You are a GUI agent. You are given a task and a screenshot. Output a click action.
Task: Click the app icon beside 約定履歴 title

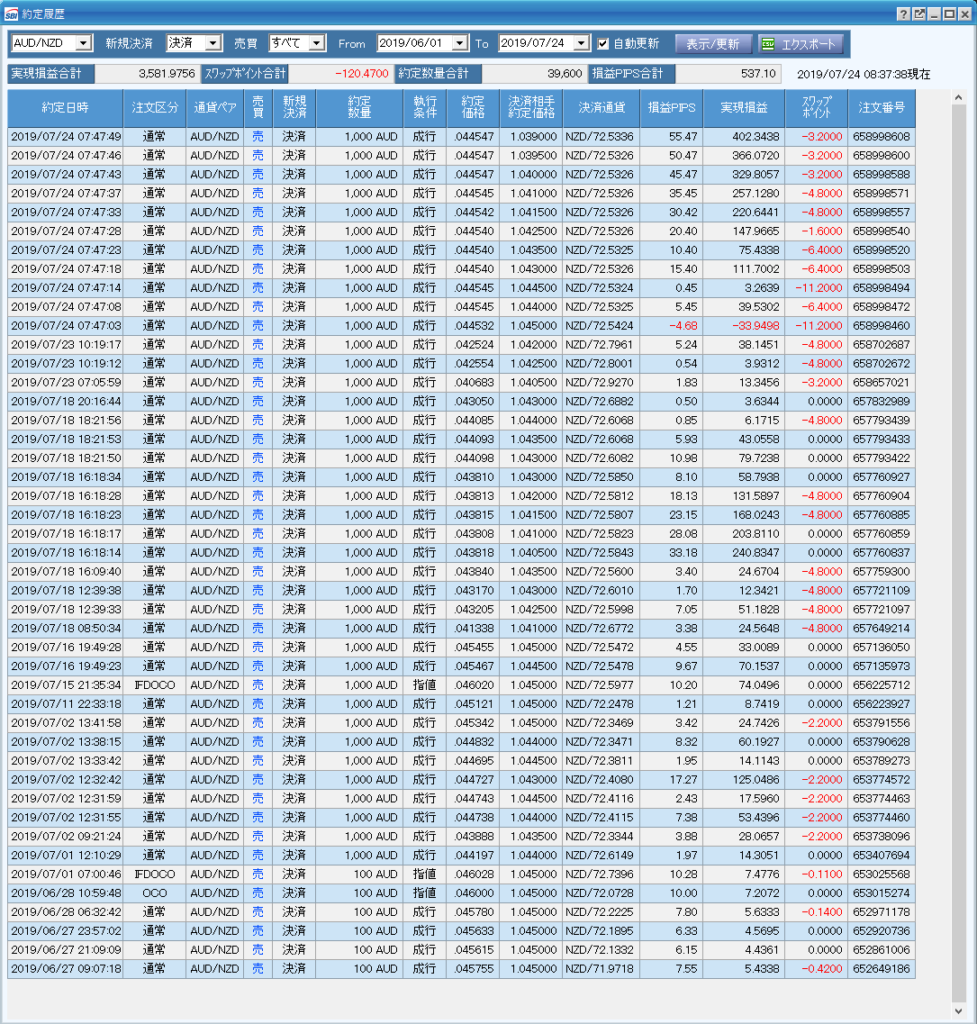[10, 13]
